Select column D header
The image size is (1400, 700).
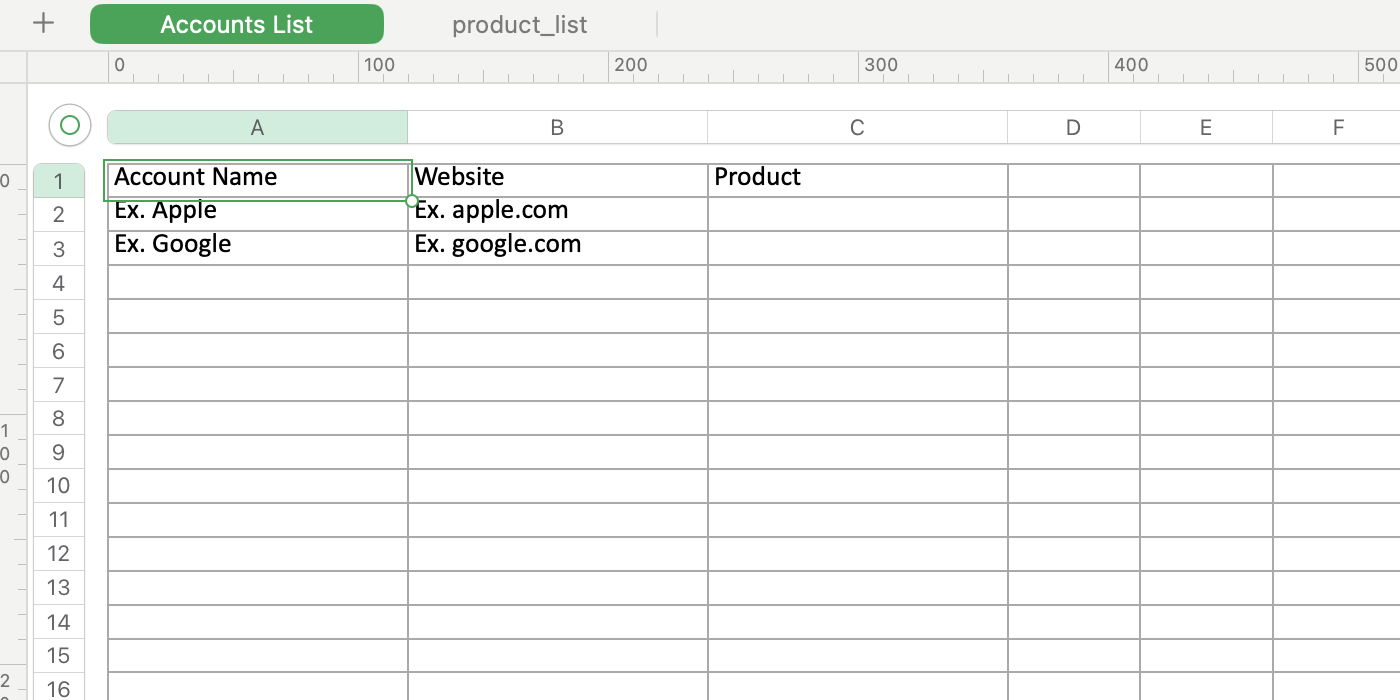point(1073,127)
